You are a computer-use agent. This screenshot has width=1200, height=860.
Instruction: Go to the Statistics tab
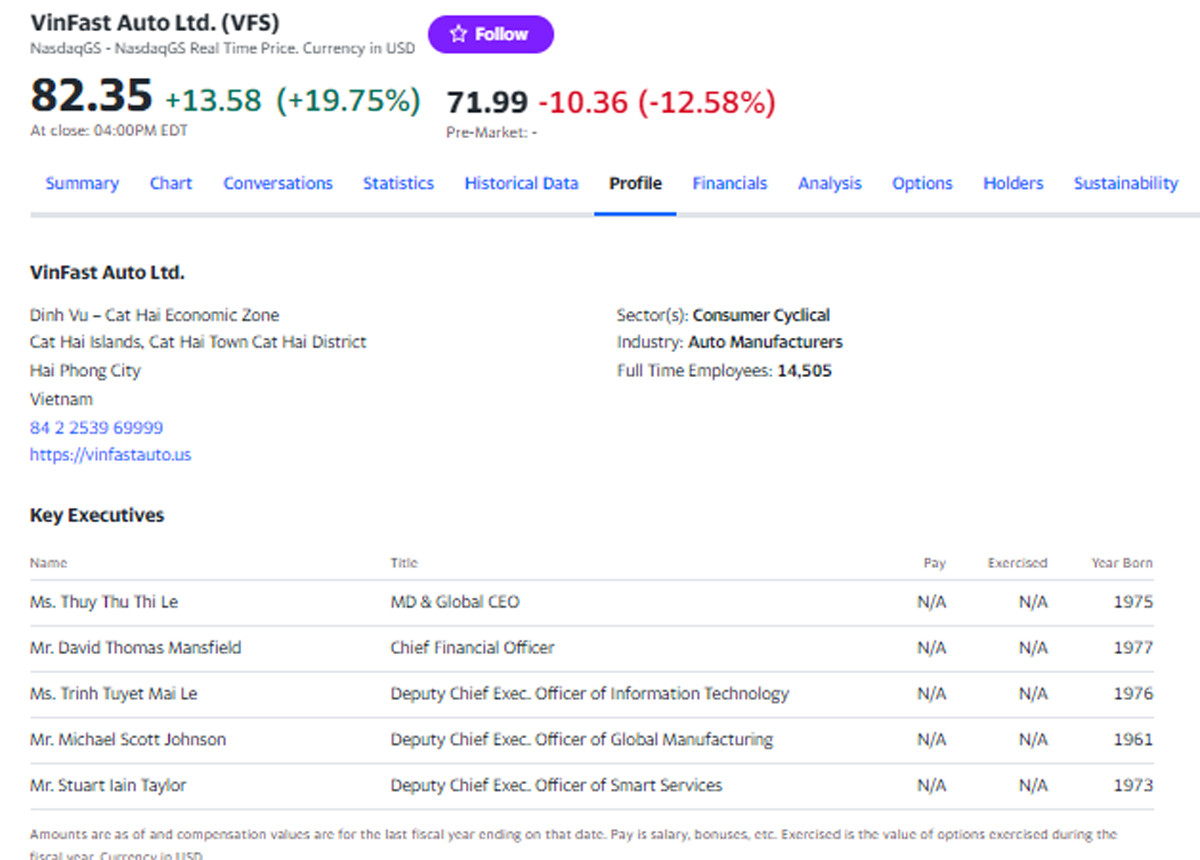[x=398, y=183]
